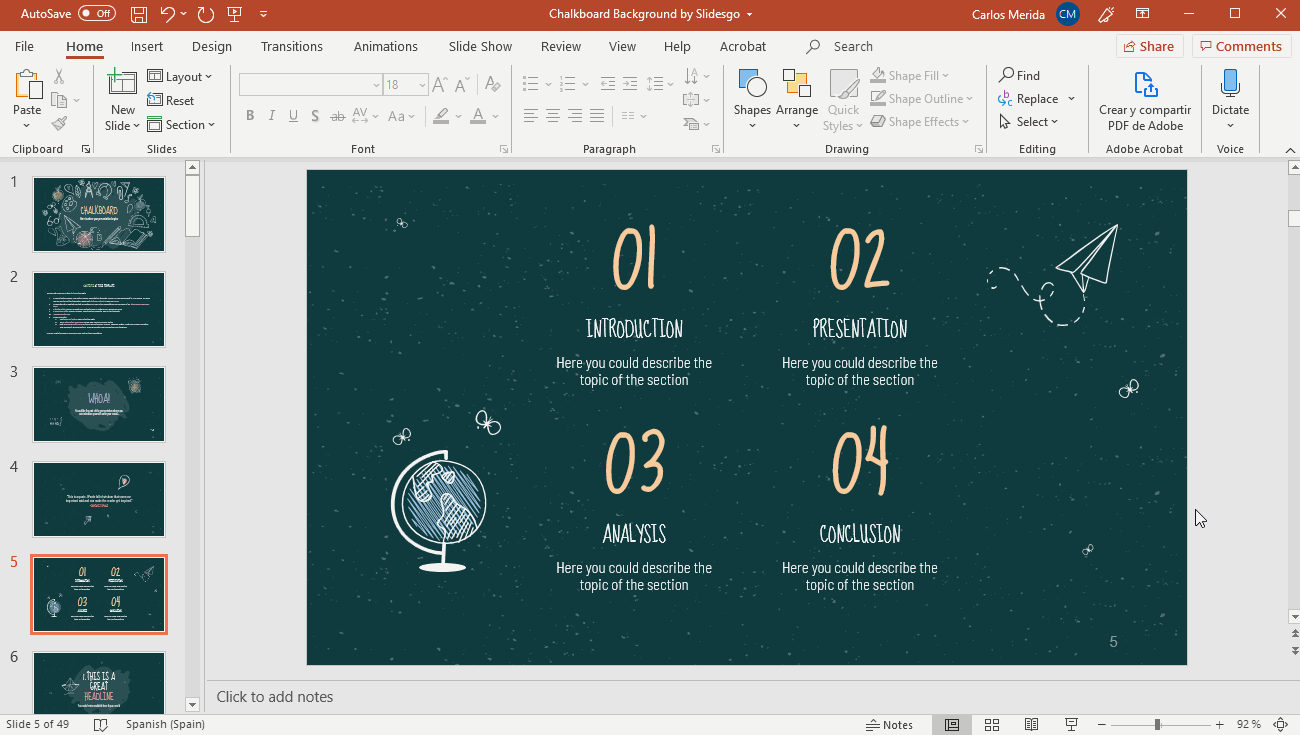Undo the last action
Screen dimensions: 1300x735
pyautogui.click(x=167, y=14)
